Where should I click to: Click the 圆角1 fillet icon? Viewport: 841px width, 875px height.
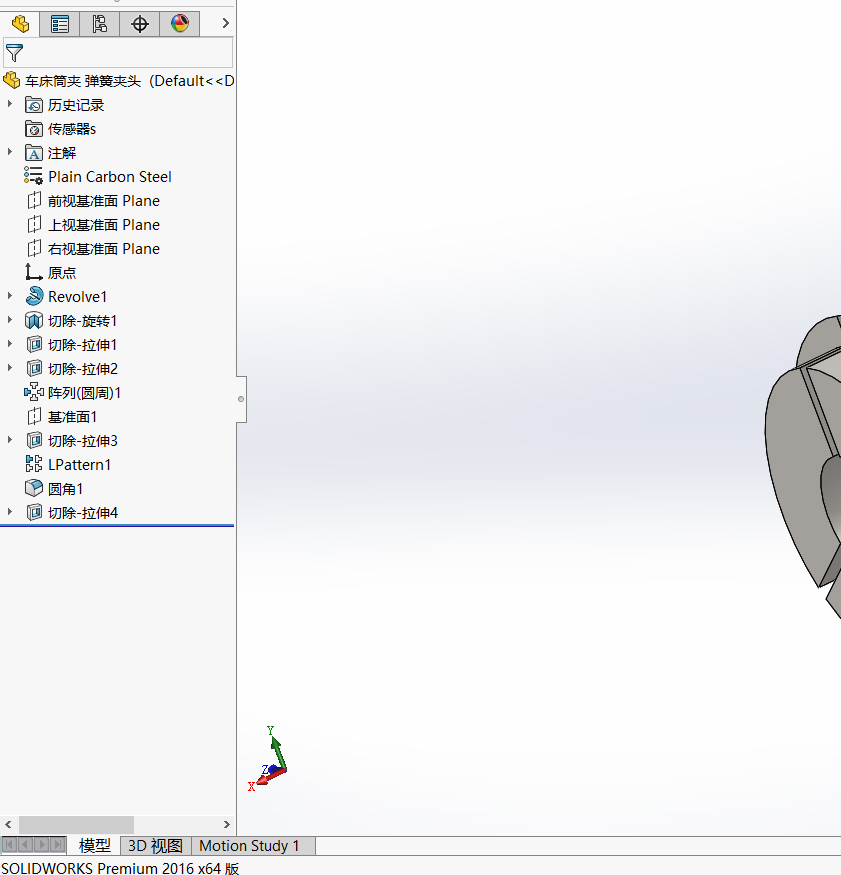tap(34, 488)
